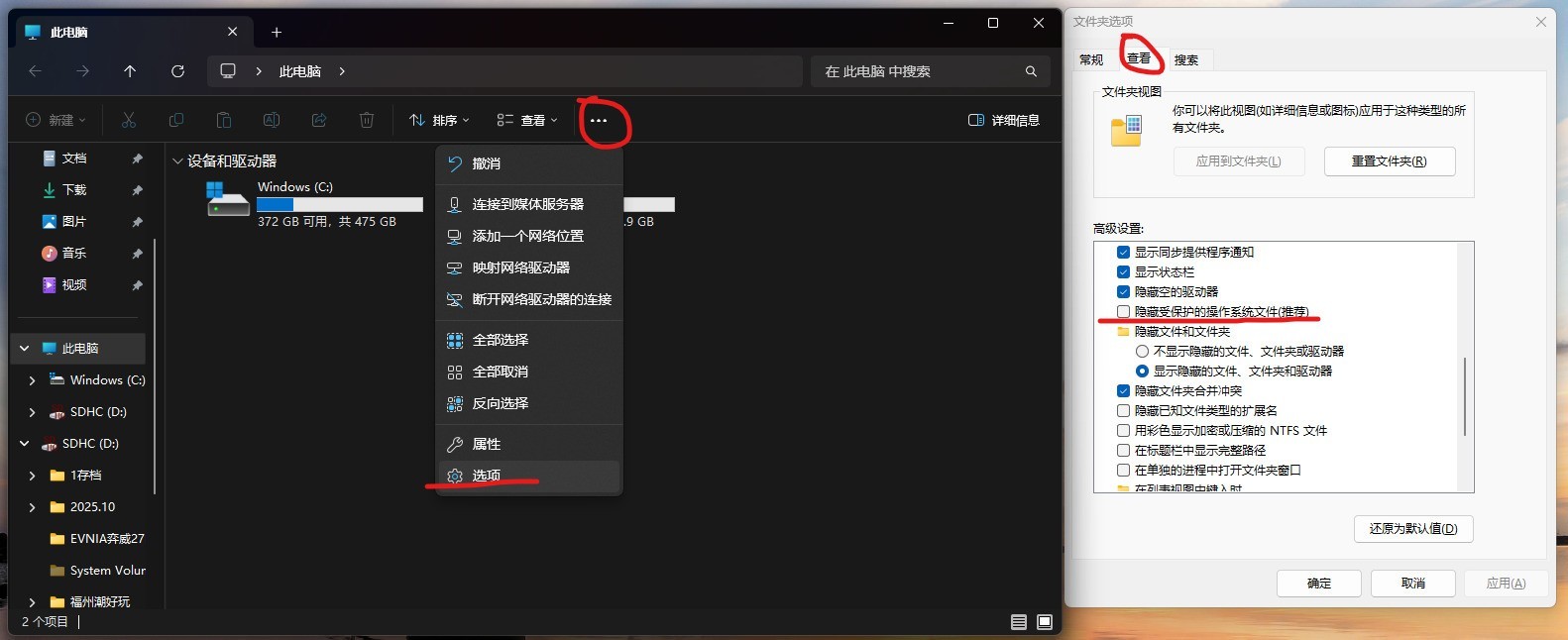Screen dimensions: 1568x640
Task: Open a new tab with plus icon
Action: click(277, 33)
